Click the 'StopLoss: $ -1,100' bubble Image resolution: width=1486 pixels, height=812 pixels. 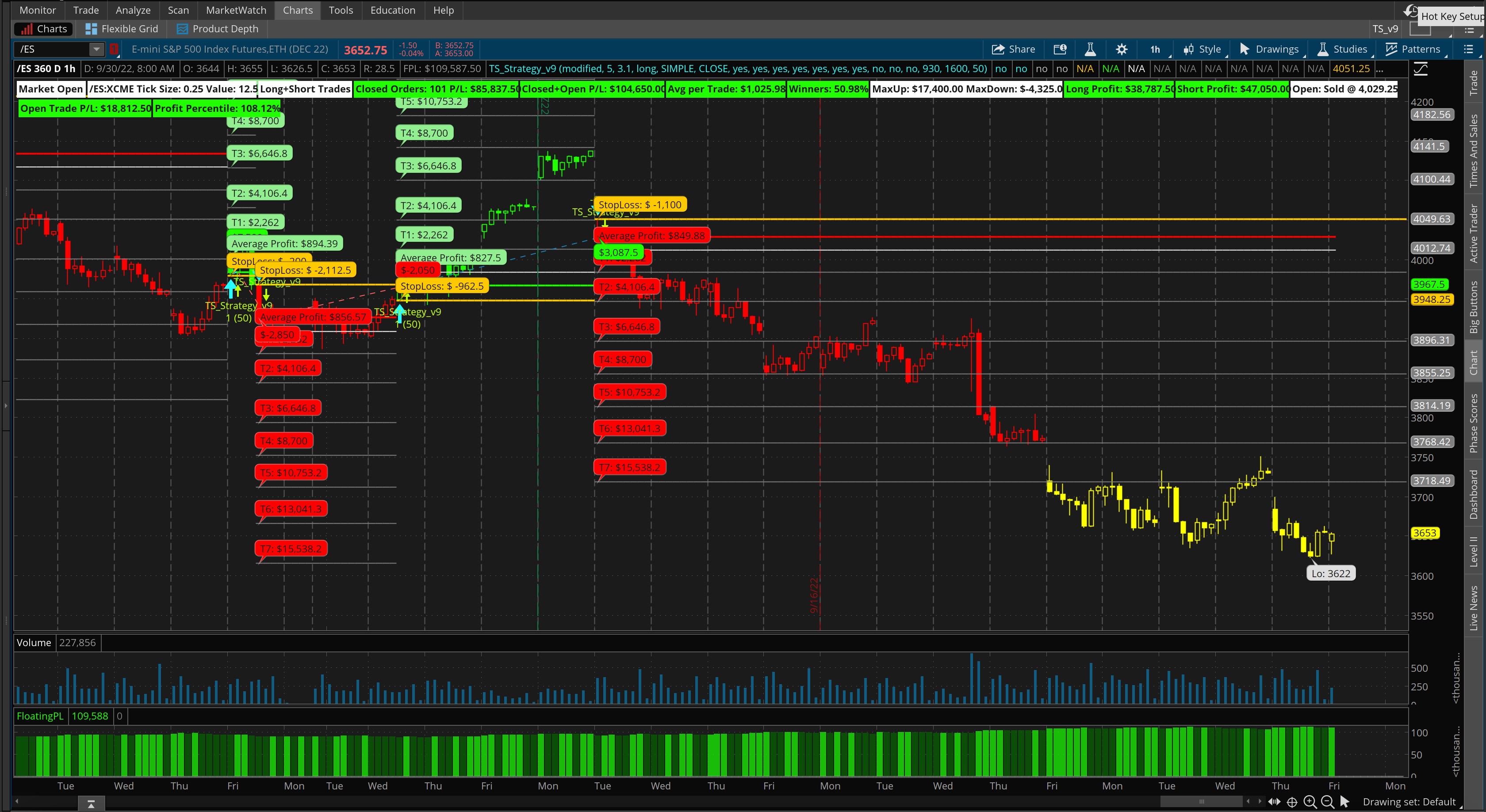pos(640,205)
